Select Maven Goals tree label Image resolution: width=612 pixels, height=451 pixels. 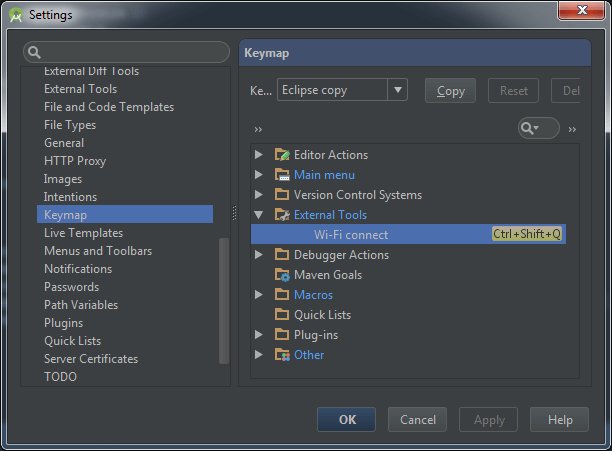tap(328, 275)
